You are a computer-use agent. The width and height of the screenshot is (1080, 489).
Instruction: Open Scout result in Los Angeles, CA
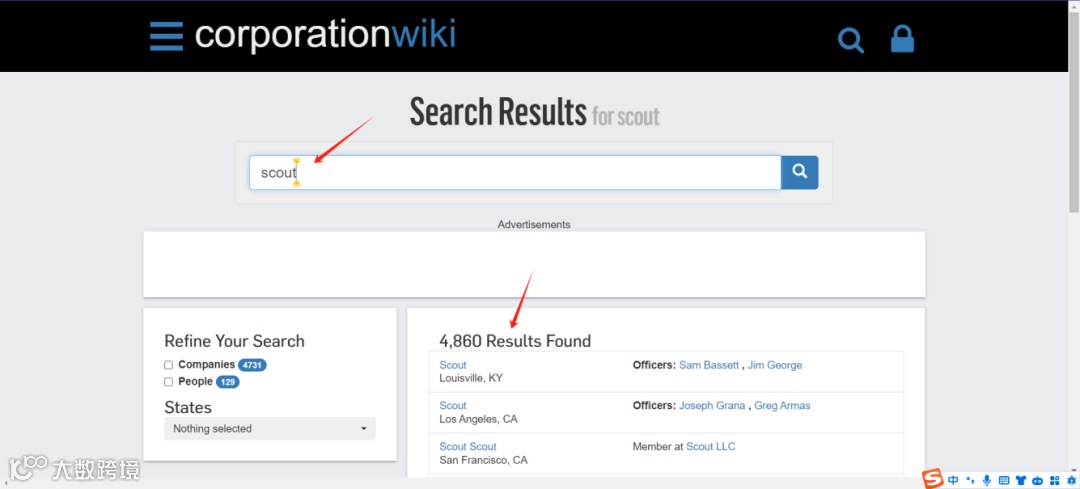click(x=453, y=406)
